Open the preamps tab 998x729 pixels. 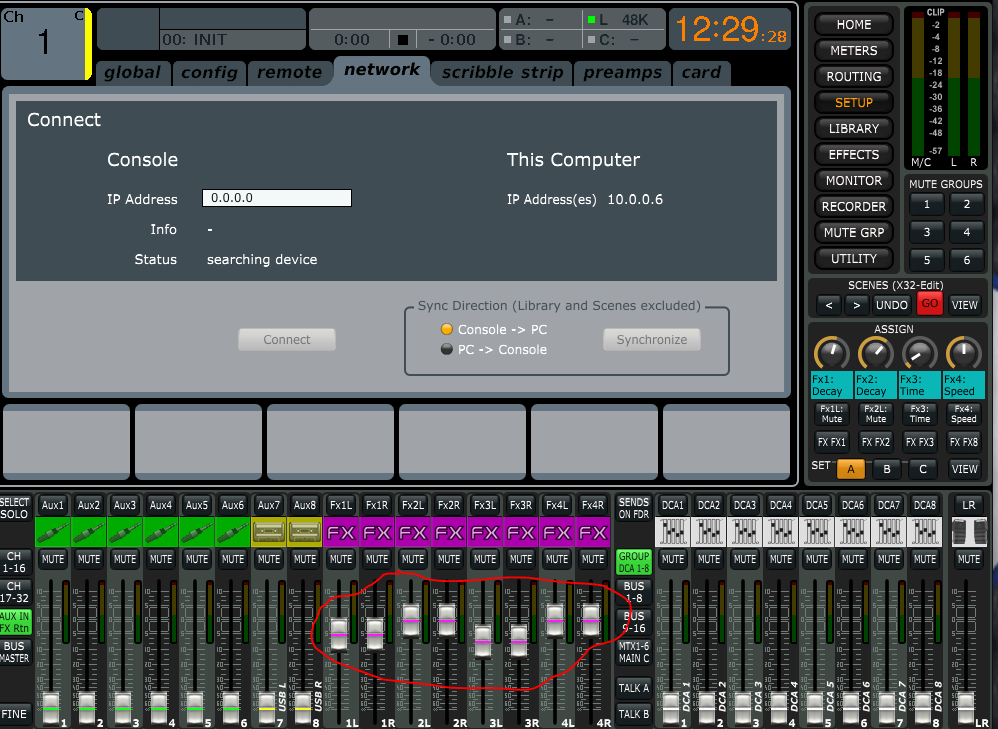pyautogui.click(x=622, y=73)
